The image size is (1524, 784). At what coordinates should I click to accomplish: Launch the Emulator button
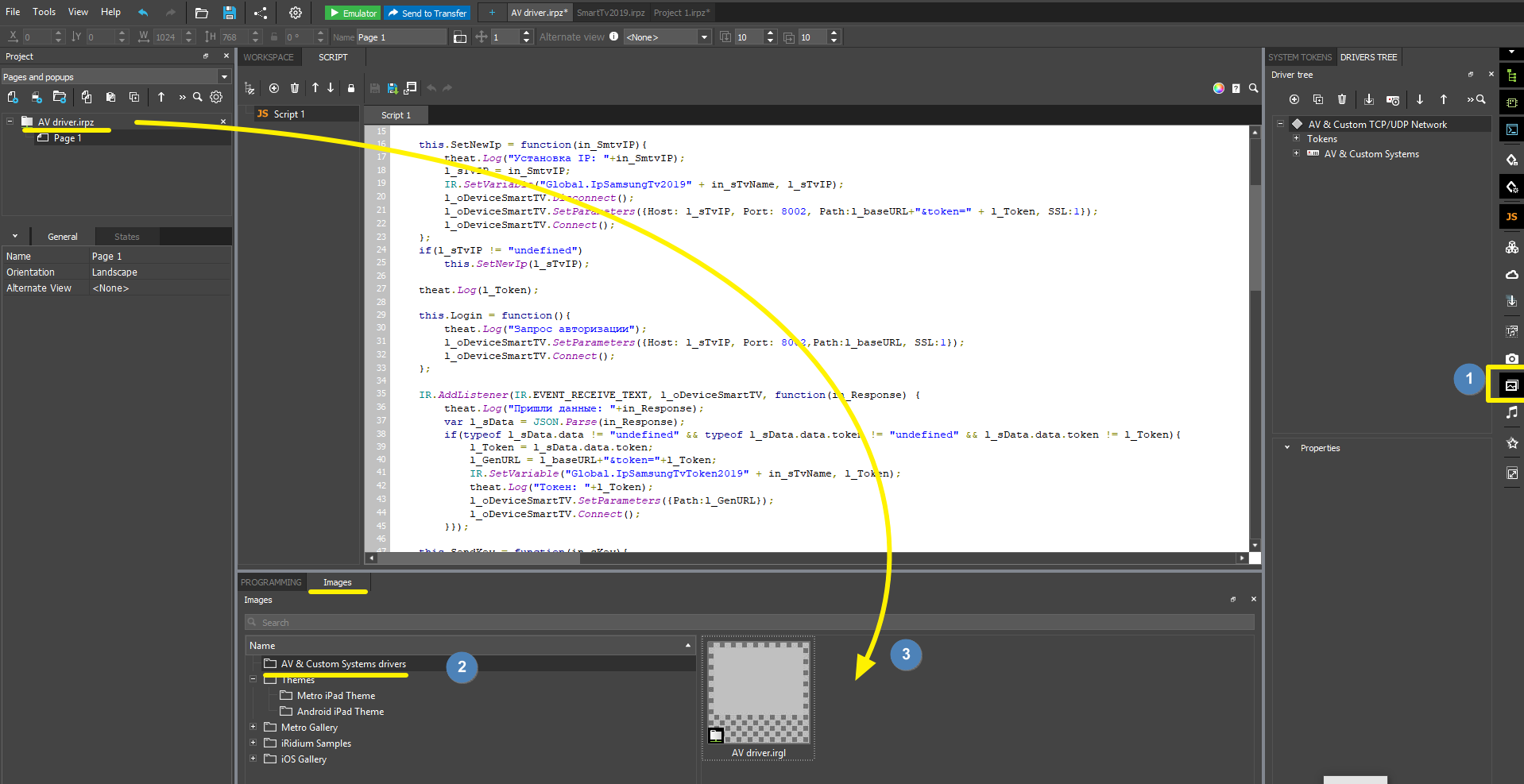tap(352, 13)
